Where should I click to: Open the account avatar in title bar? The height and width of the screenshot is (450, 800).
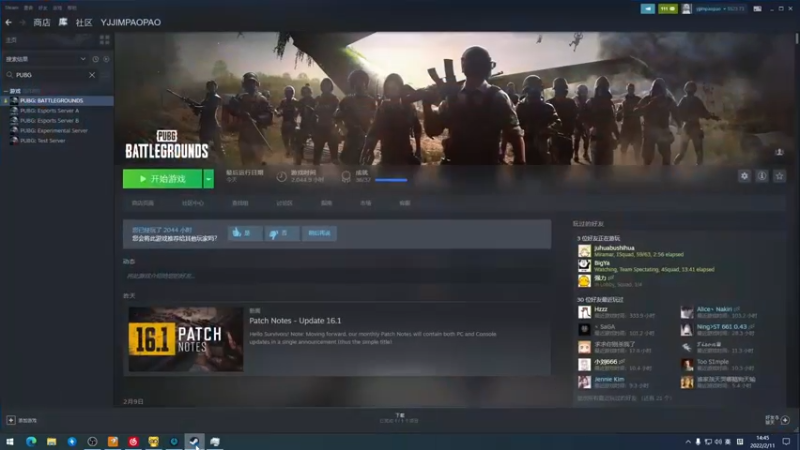[x=687, y=9]
